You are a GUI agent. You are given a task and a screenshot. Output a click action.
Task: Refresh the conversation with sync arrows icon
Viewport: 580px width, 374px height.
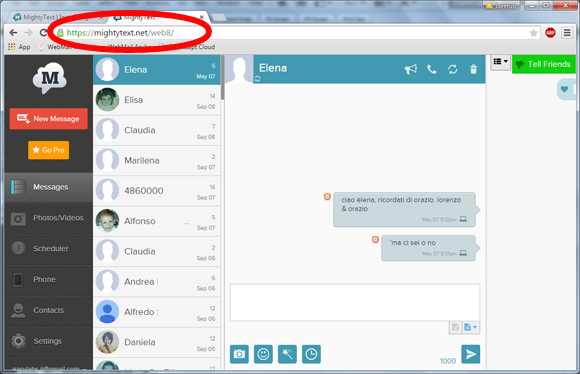point(452,69)
